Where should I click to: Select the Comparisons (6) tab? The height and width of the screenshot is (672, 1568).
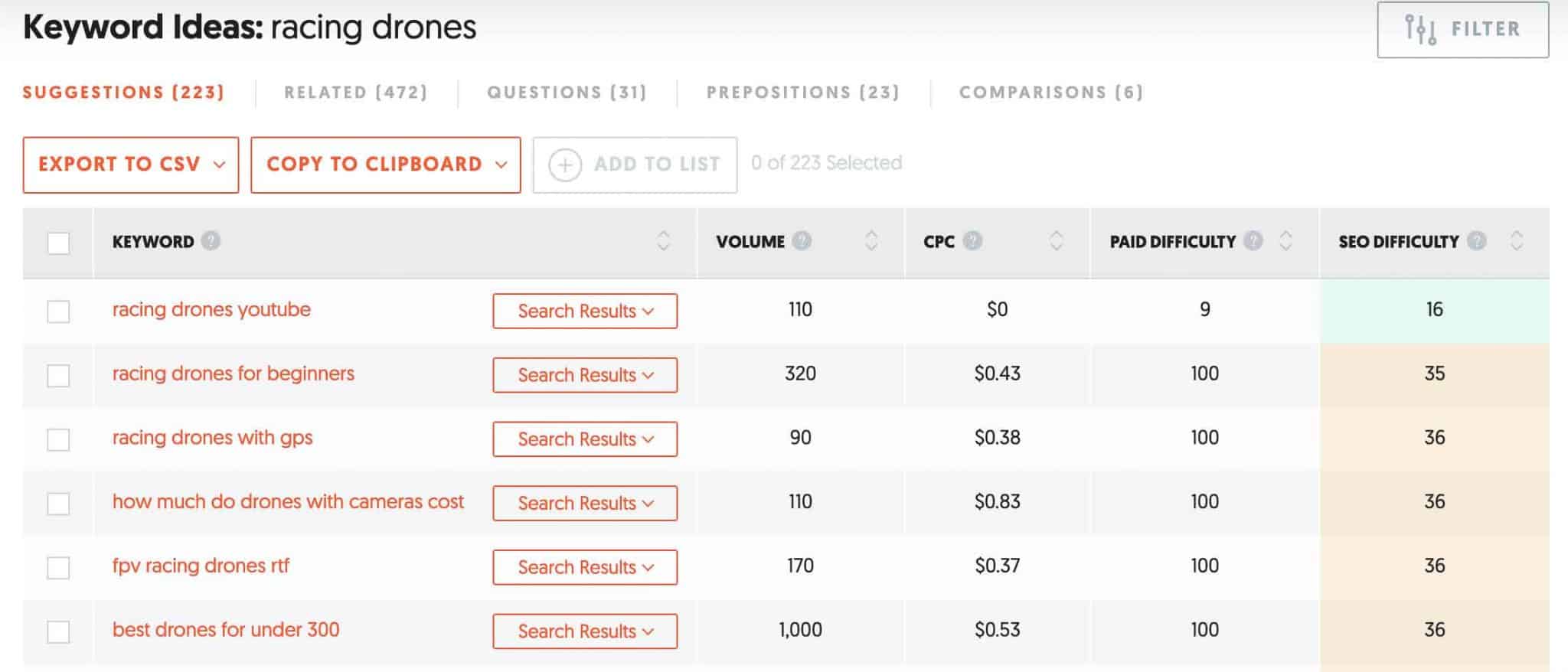point(1051,93)
